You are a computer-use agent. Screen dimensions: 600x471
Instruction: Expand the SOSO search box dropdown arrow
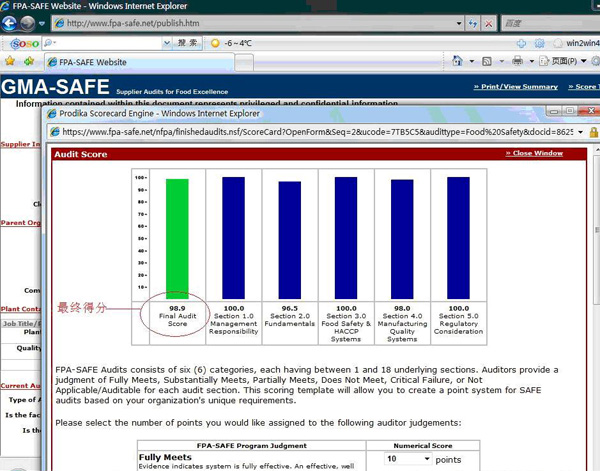[x=166, y=43]
